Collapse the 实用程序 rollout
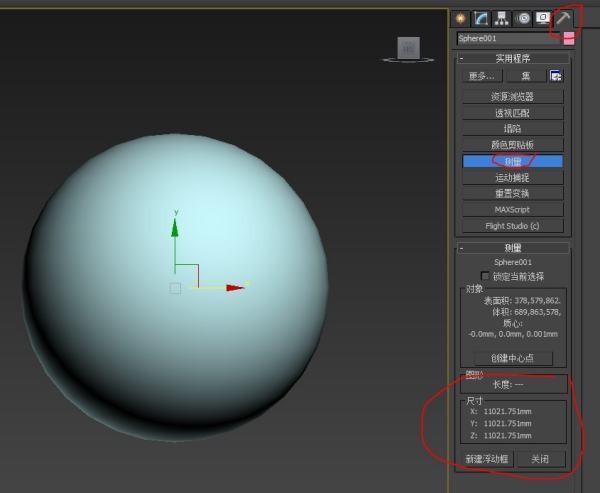 (462, 58)
